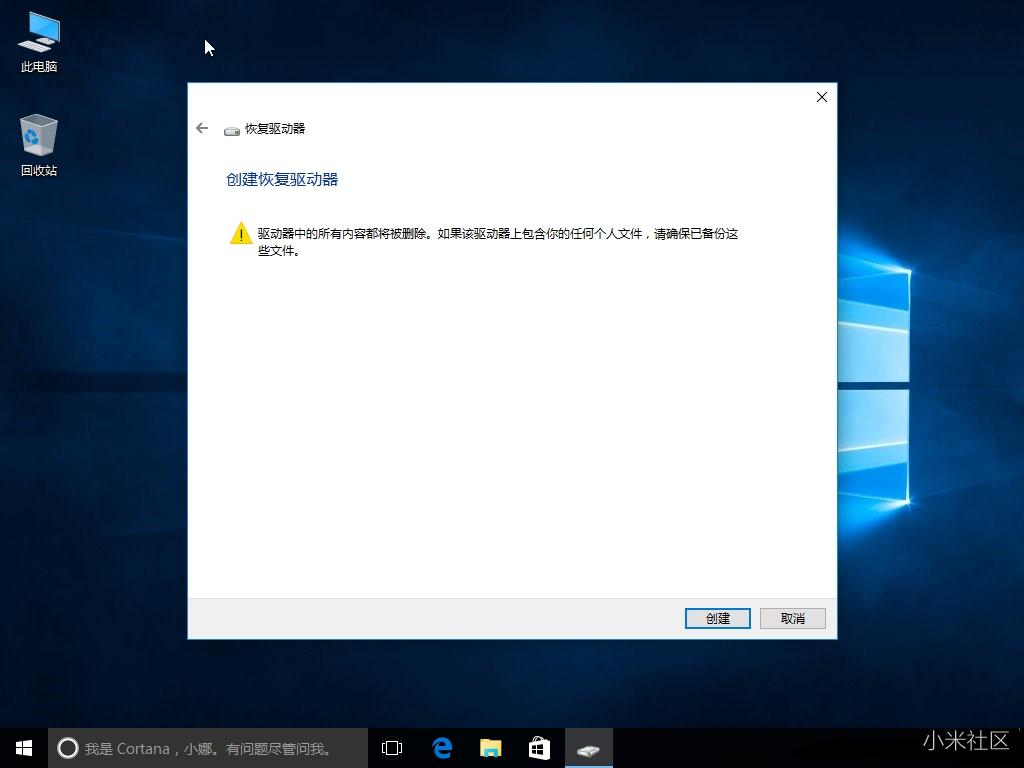The width and height of the screenshot is (1024, 768).
Task: Click the 创建 button to start creating
Action: (716, 618)
